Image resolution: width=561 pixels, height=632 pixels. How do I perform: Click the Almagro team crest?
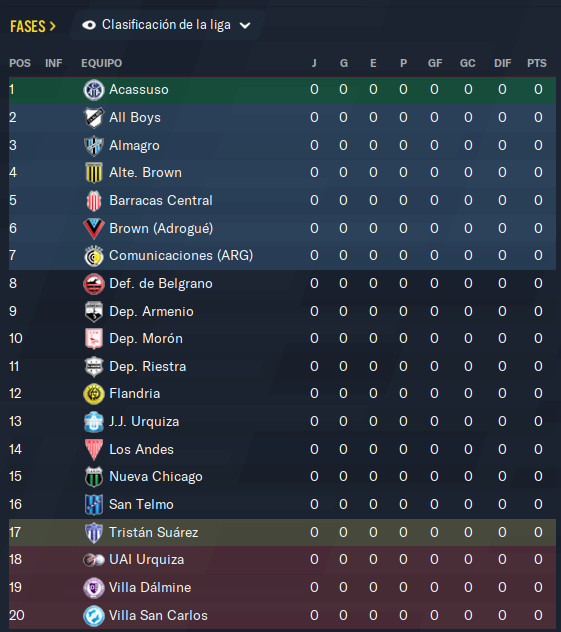tap(94, 146)
